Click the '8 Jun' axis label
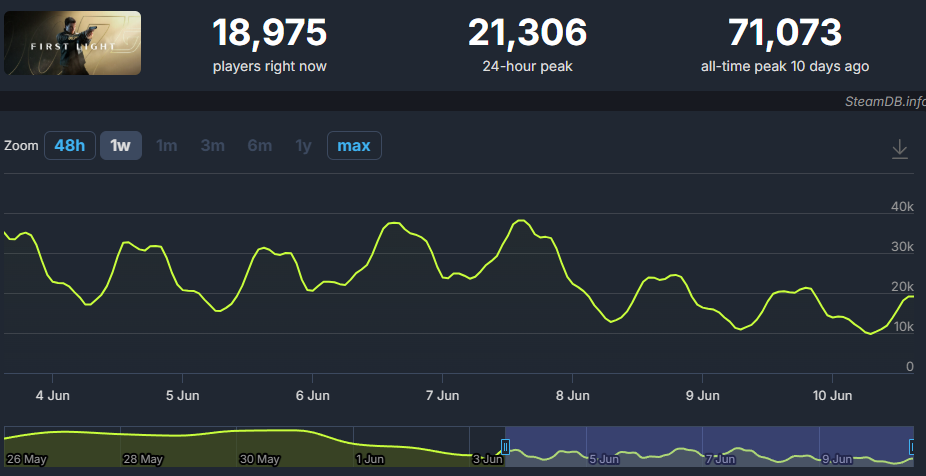This screenshot has width=926, height=476. tap(572, 395)
